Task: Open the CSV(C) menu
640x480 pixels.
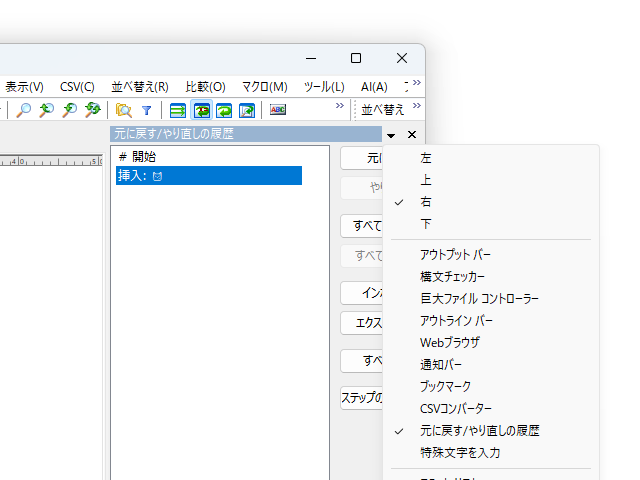Action: 77,87
